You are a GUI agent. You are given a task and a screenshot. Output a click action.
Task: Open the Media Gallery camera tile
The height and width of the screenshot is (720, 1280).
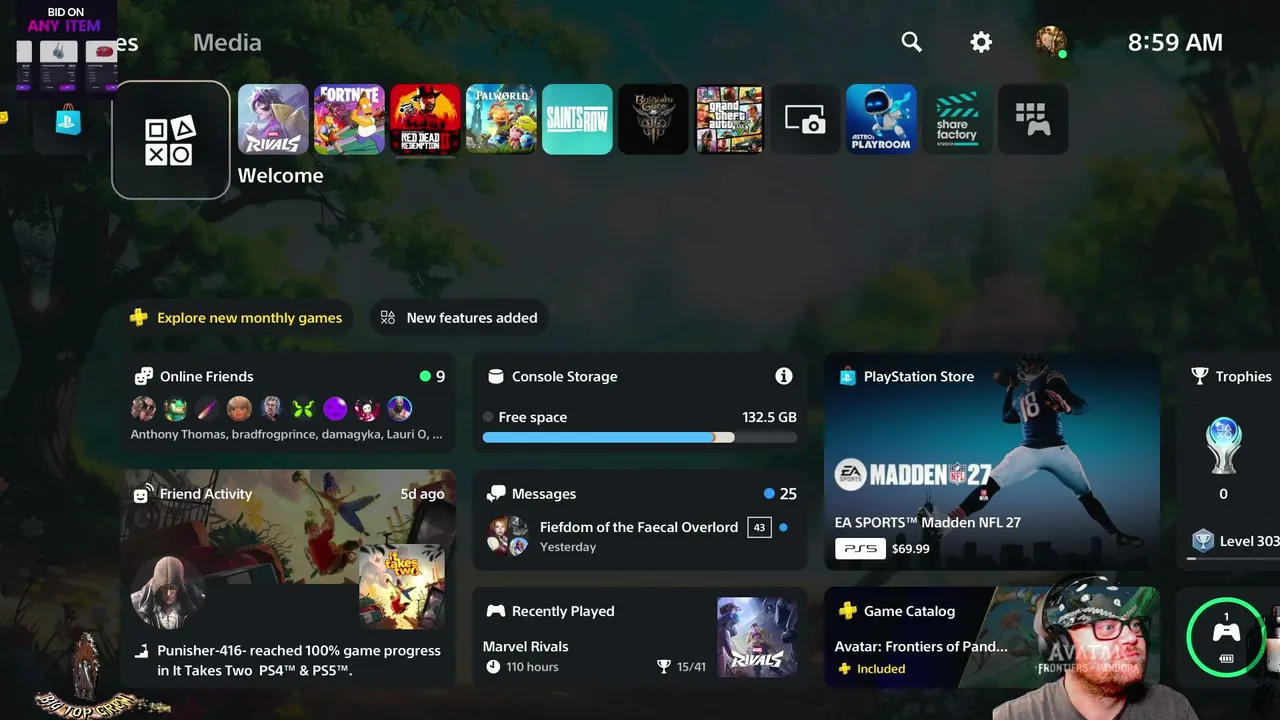pyautogui.click(x=805, y=119)
